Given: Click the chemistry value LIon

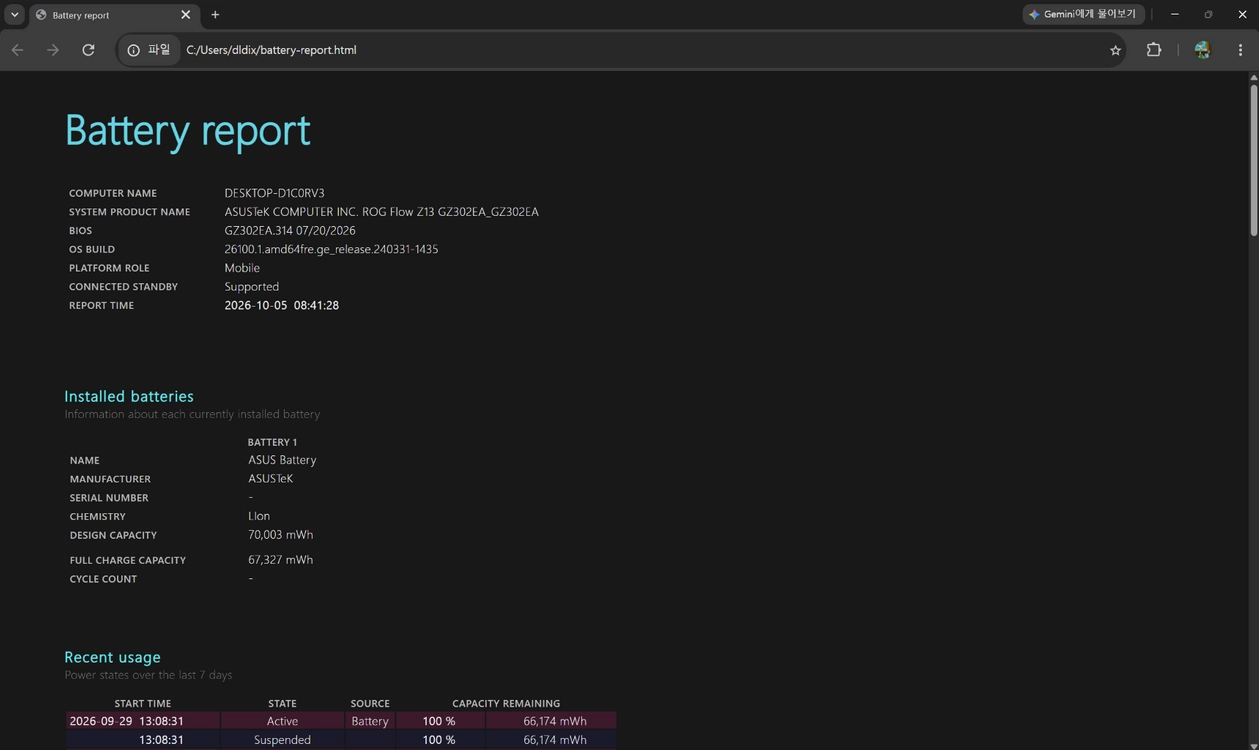Looking at the screenshot, I should 259,516.
